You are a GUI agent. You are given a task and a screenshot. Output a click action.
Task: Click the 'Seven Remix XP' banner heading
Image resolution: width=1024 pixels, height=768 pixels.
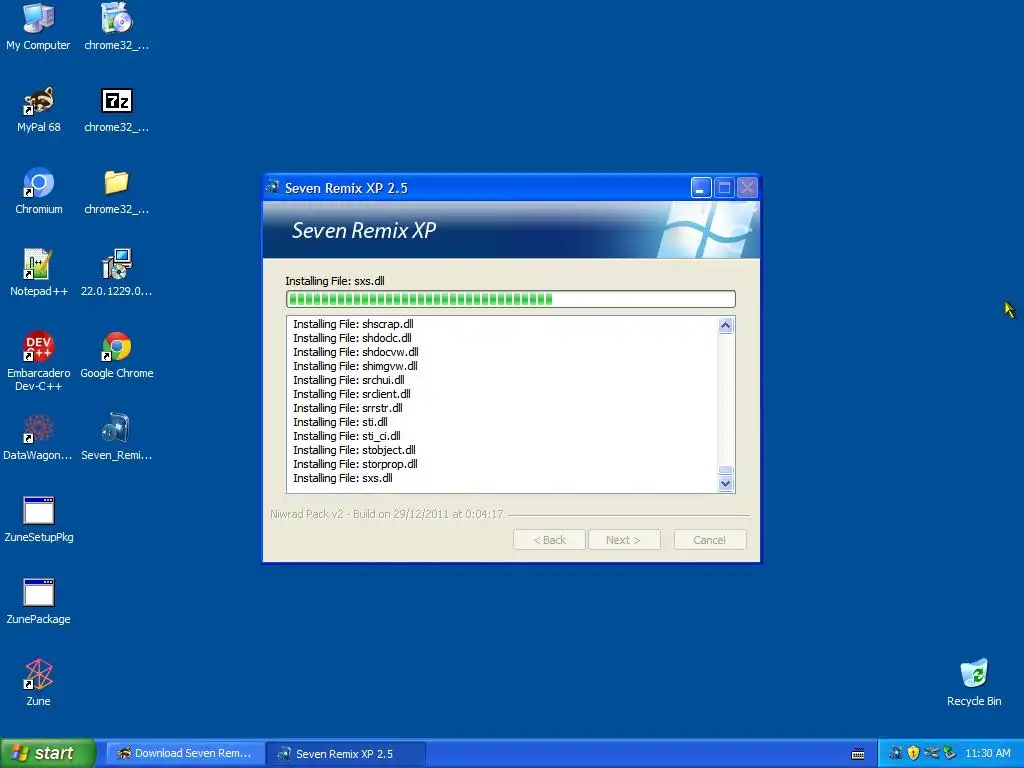pos(364,230)
